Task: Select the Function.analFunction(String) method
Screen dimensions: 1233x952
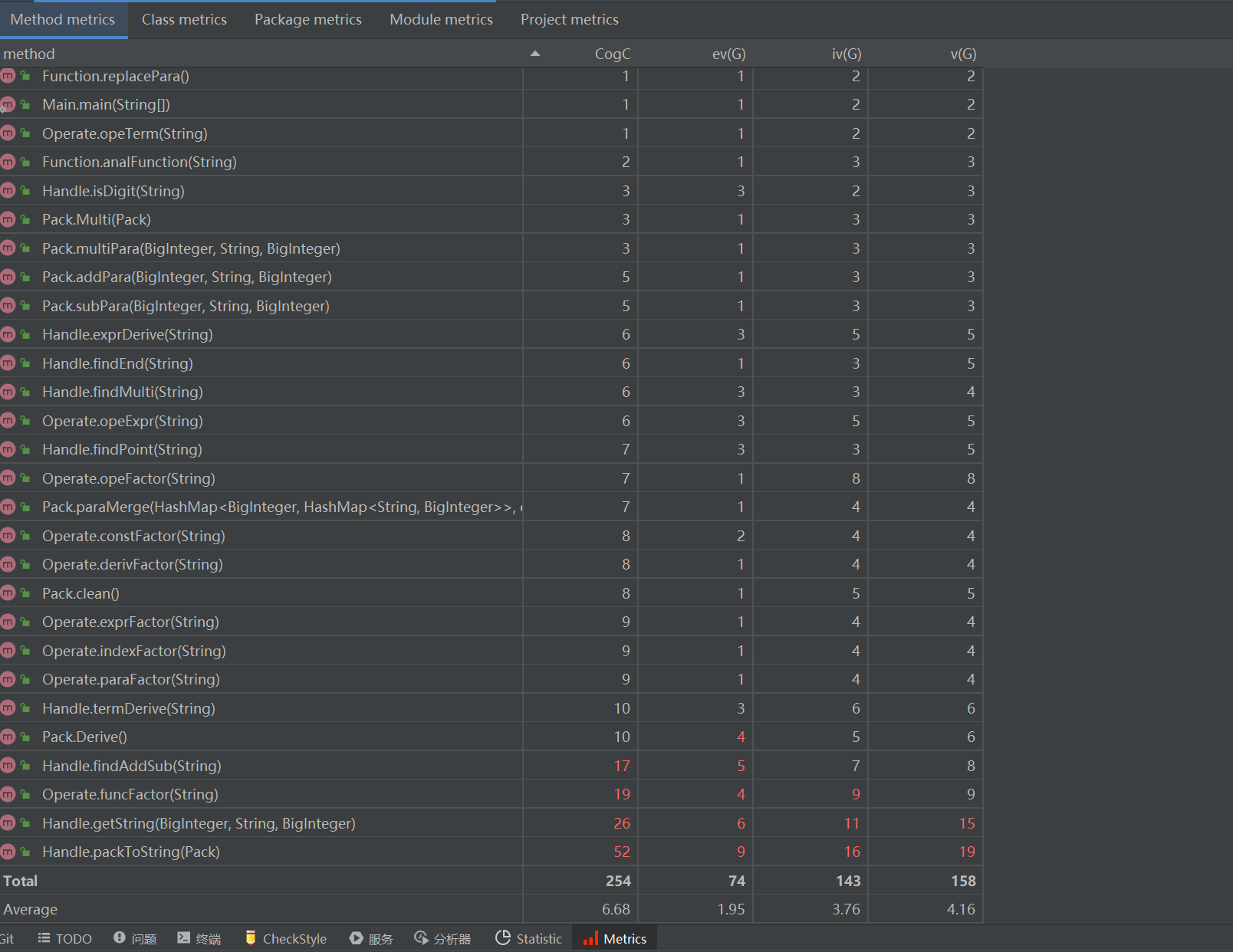Action: [x=491, y=162]
